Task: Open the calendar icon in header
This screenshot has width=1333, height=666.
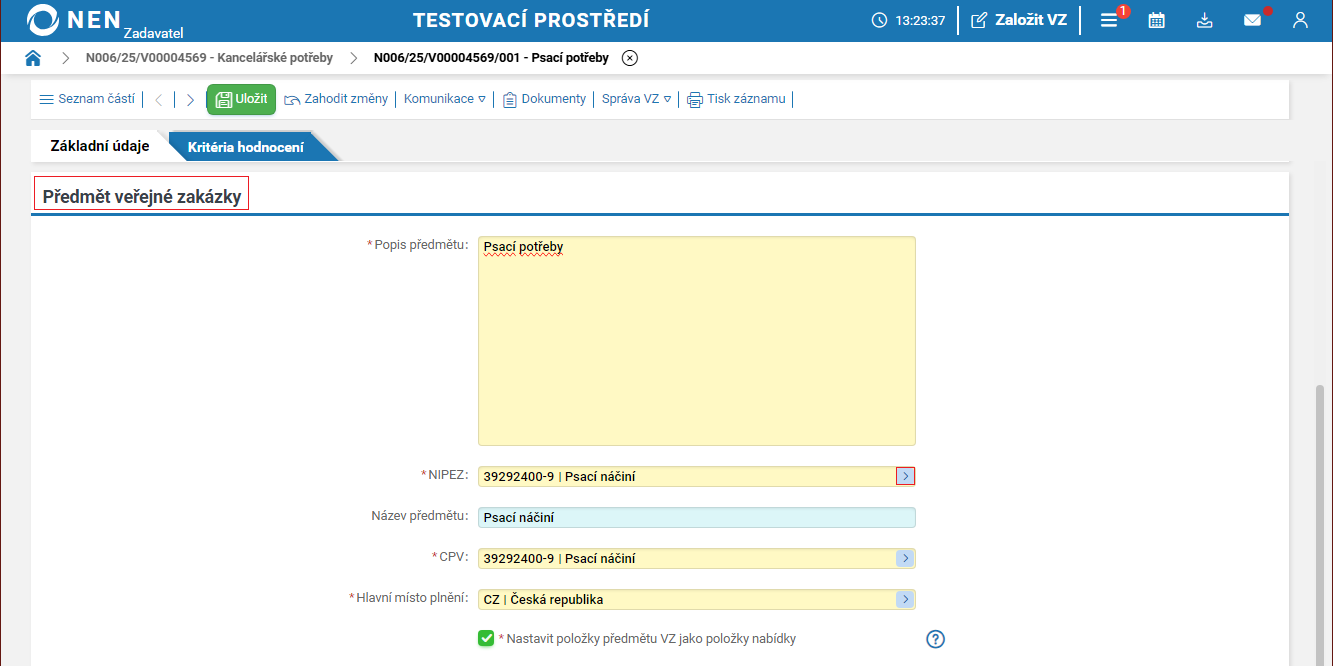Action: 1157,20
